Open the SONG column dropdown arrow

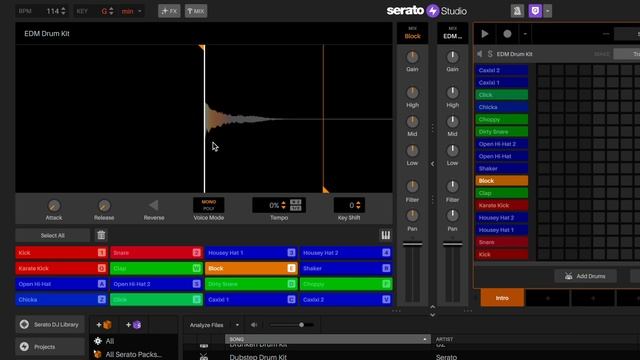424,339
